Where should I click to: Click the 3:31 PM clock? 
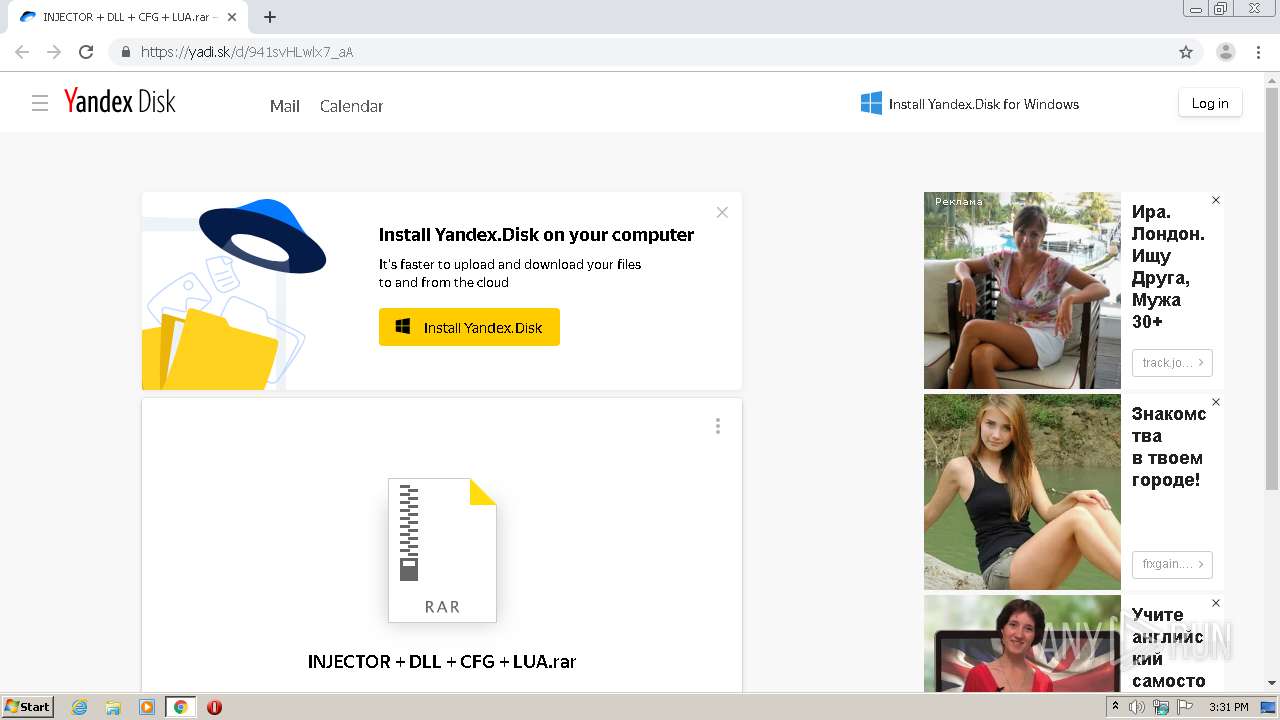(x=1229, y=707)
